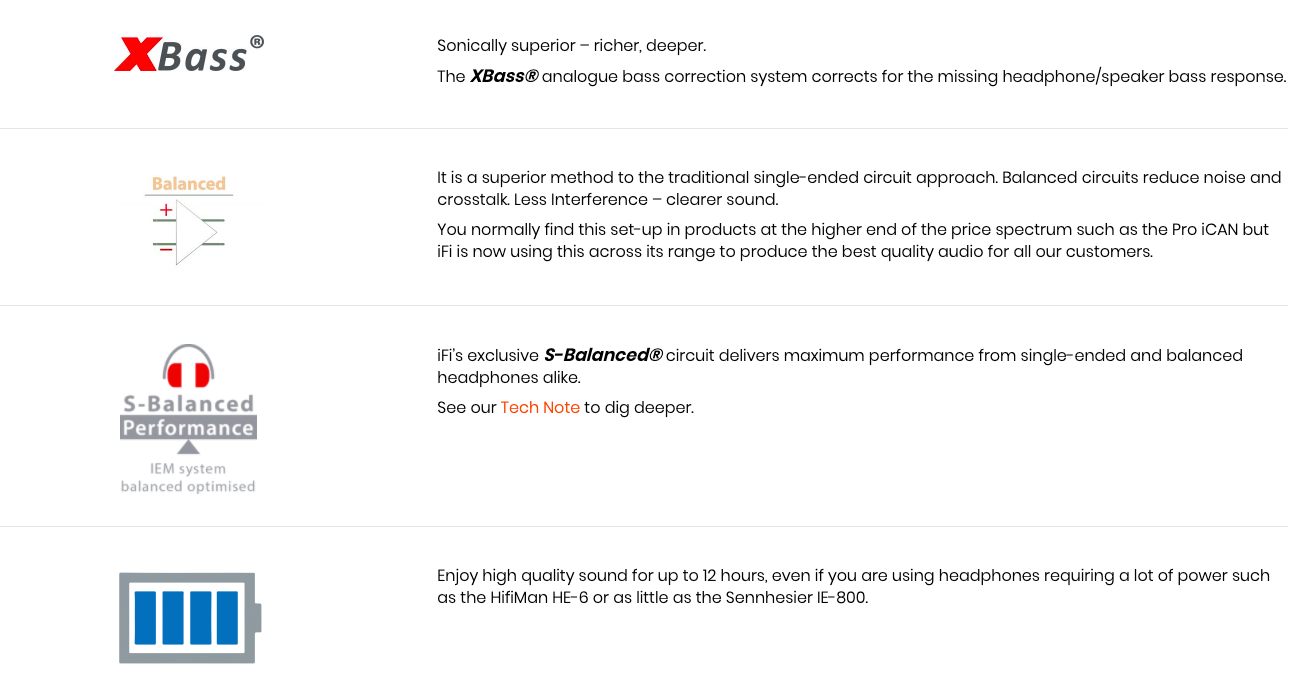This screenshot has width=1290, height=675.
Task: Click the 'Sonically superior – richer, deeper.' line
Action: pyautogui.click(x=571, y=46)
